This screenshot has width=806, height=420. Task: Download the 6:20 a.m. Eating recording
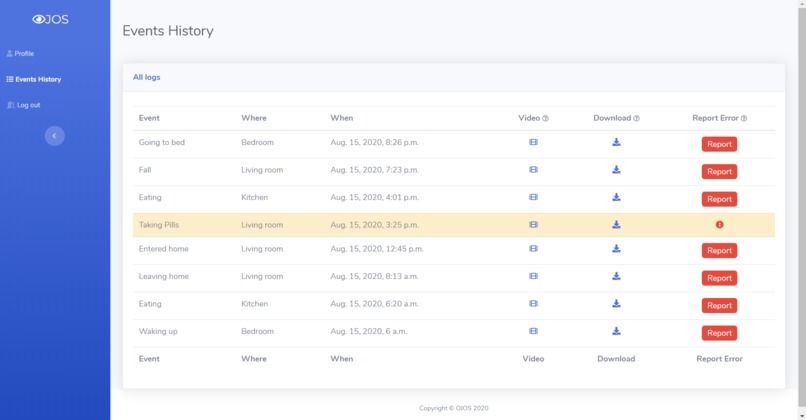point(616,303)
